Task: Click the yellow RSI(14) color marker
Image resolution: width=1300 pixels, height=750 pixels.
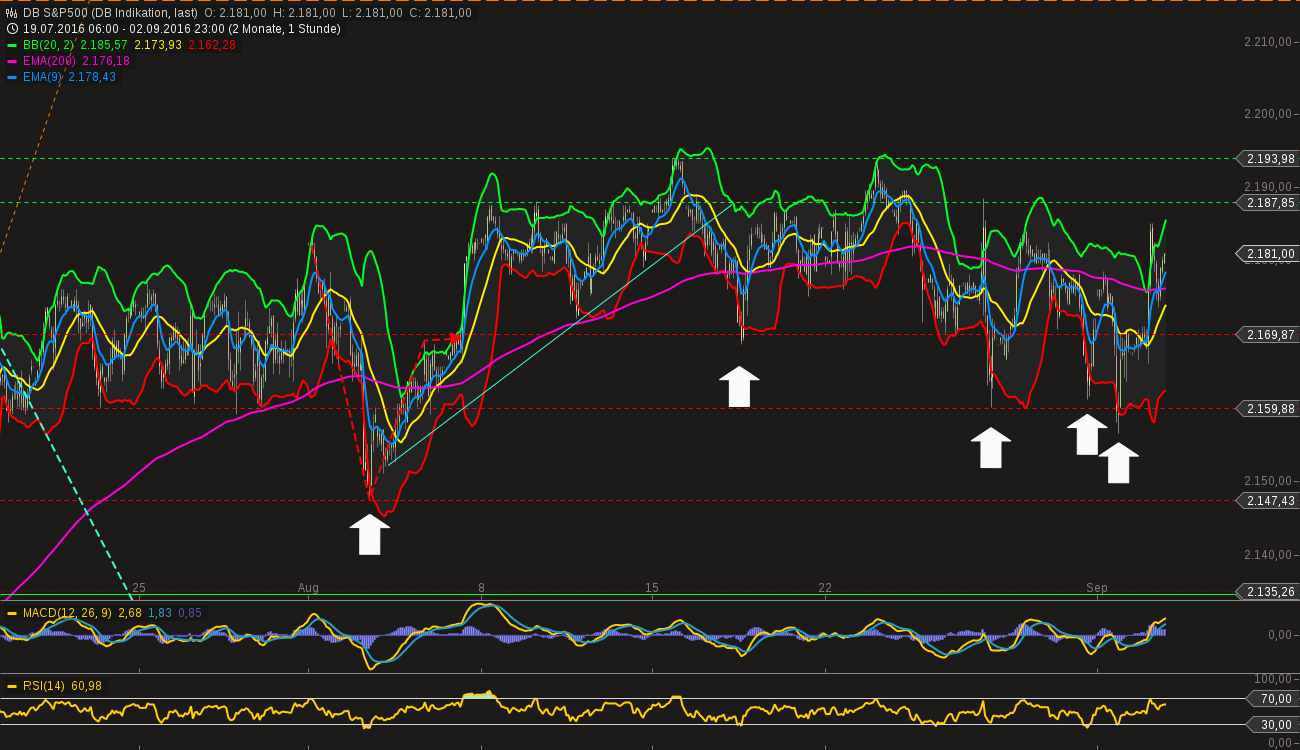Action: pyautogui.click(x=12, y=686)
